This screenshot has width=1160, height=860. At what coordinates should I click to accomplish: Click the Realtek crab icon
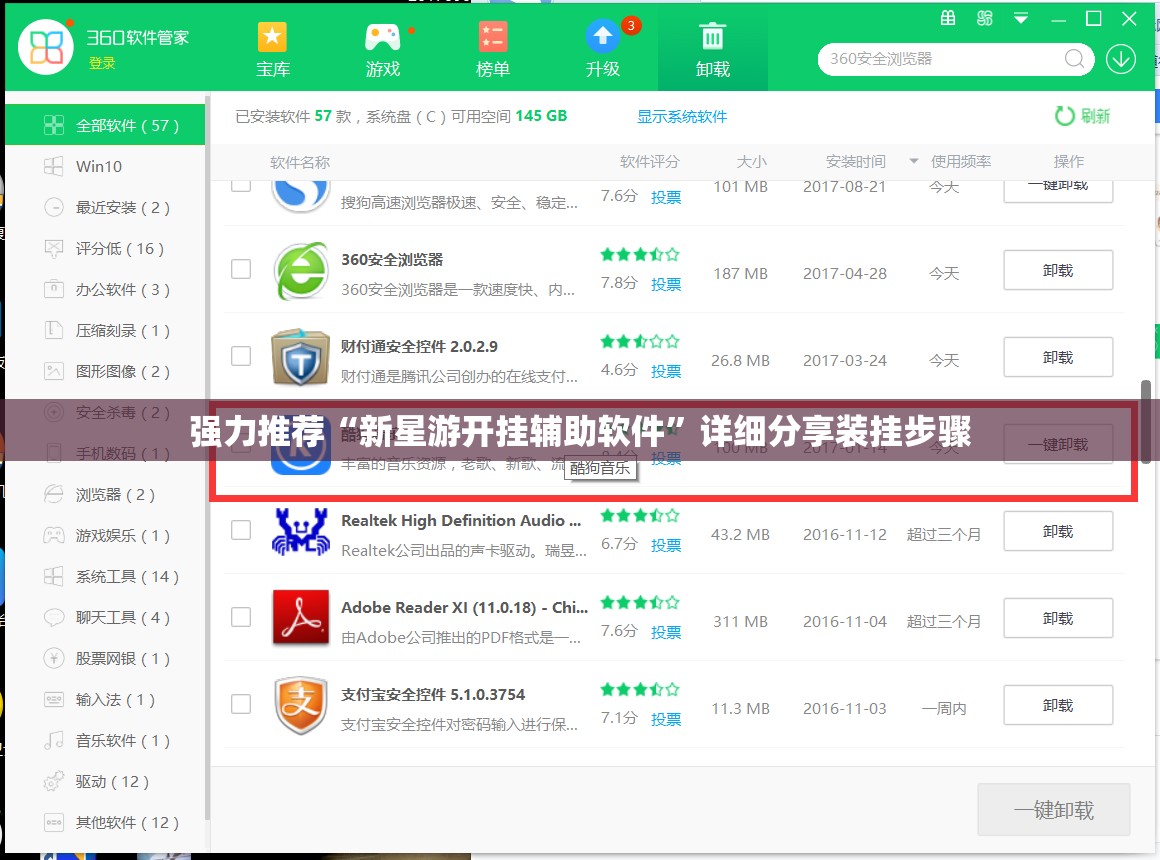(300, 531)
